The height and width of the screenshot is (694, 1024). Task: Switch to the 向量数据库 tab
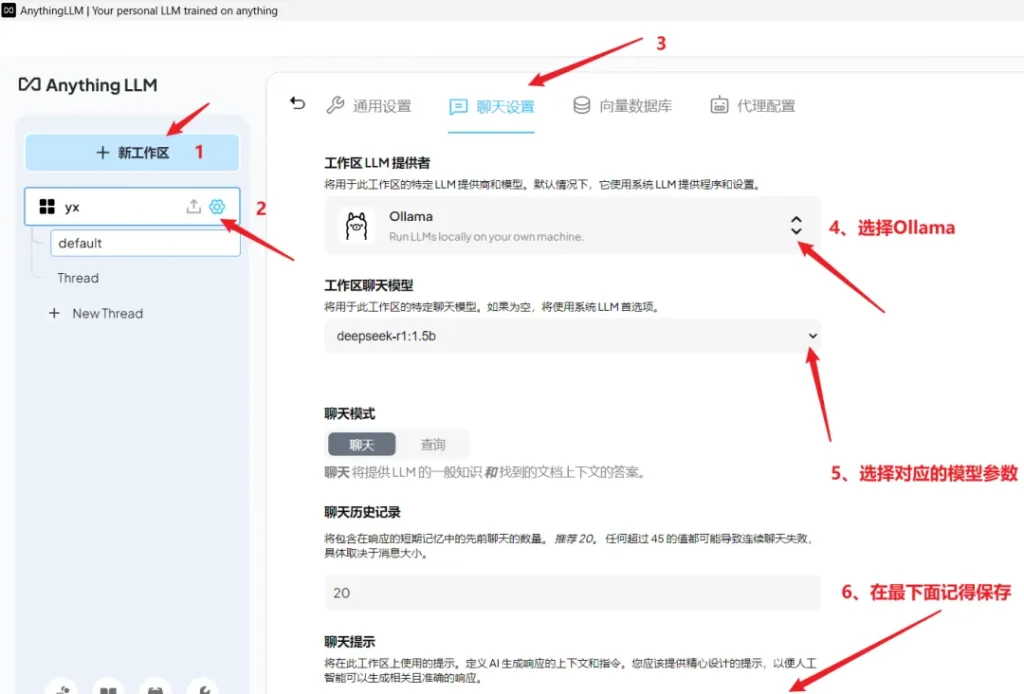pyautogui.click(x=622, y=106)
